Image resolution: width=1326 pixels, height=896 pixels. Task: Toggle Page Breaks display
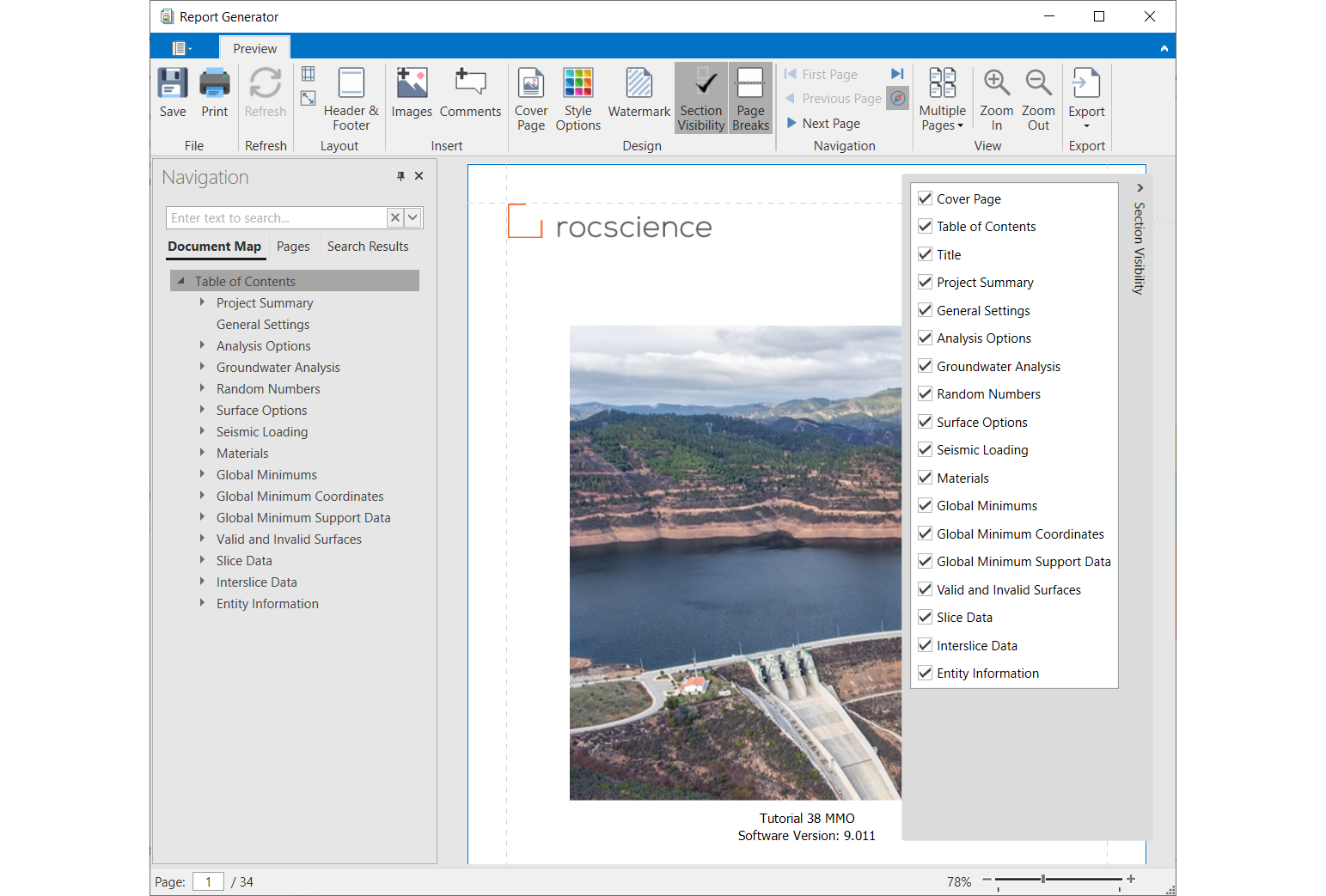click(x=750, y=99)
